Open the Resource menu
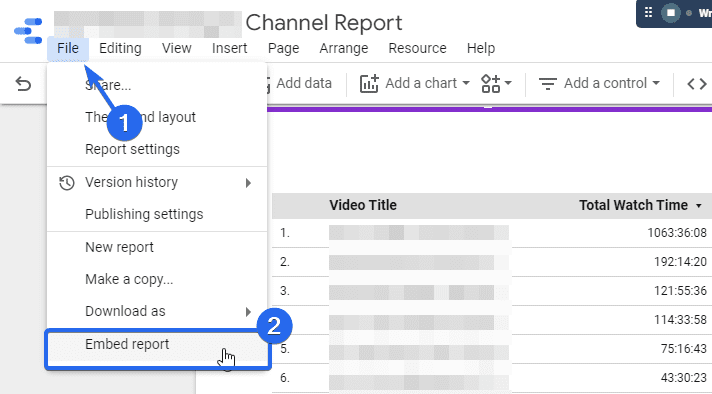The height and width of the screenshot is (394, 712). tap(417, 48)
